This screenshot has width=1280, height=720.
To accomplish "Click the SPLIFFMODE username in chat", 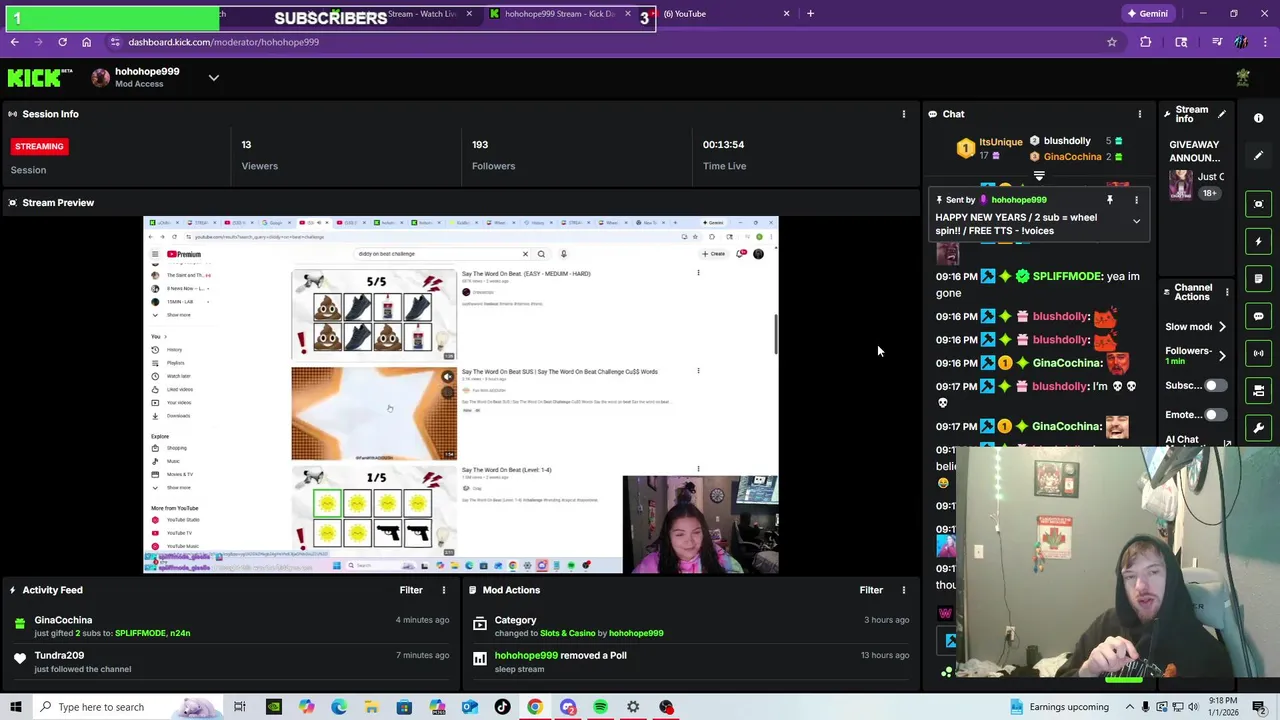I will [1067, 276].
